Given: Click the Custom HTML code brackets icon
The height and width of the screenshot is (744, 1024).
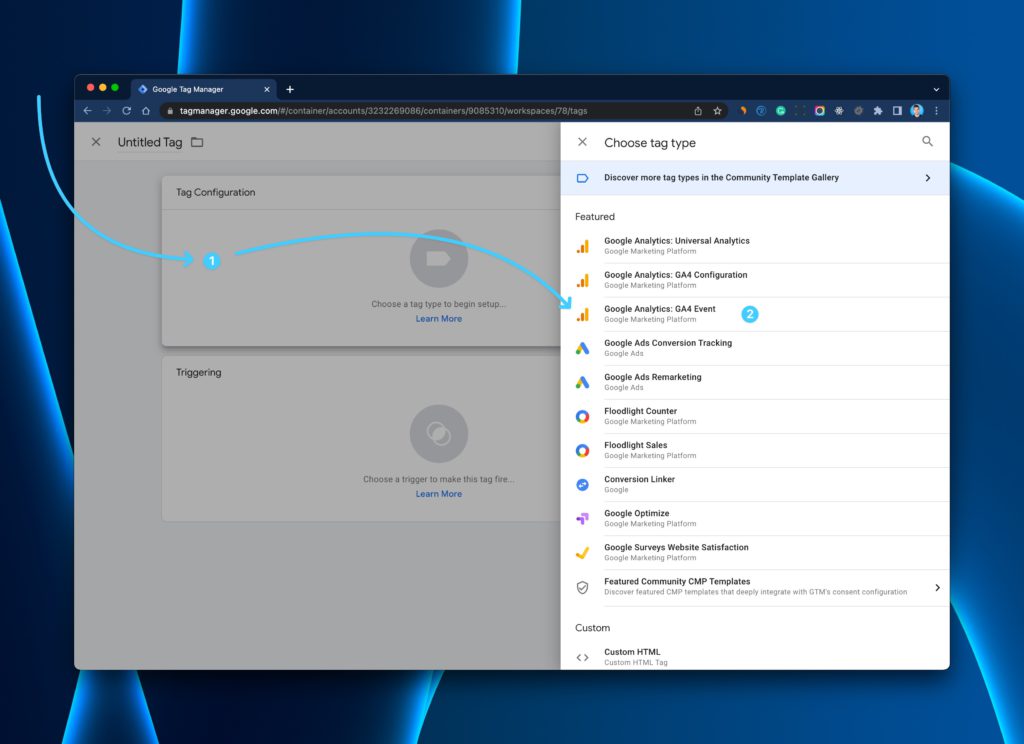Looking at the screenshot, I should (x=583, y=657).
